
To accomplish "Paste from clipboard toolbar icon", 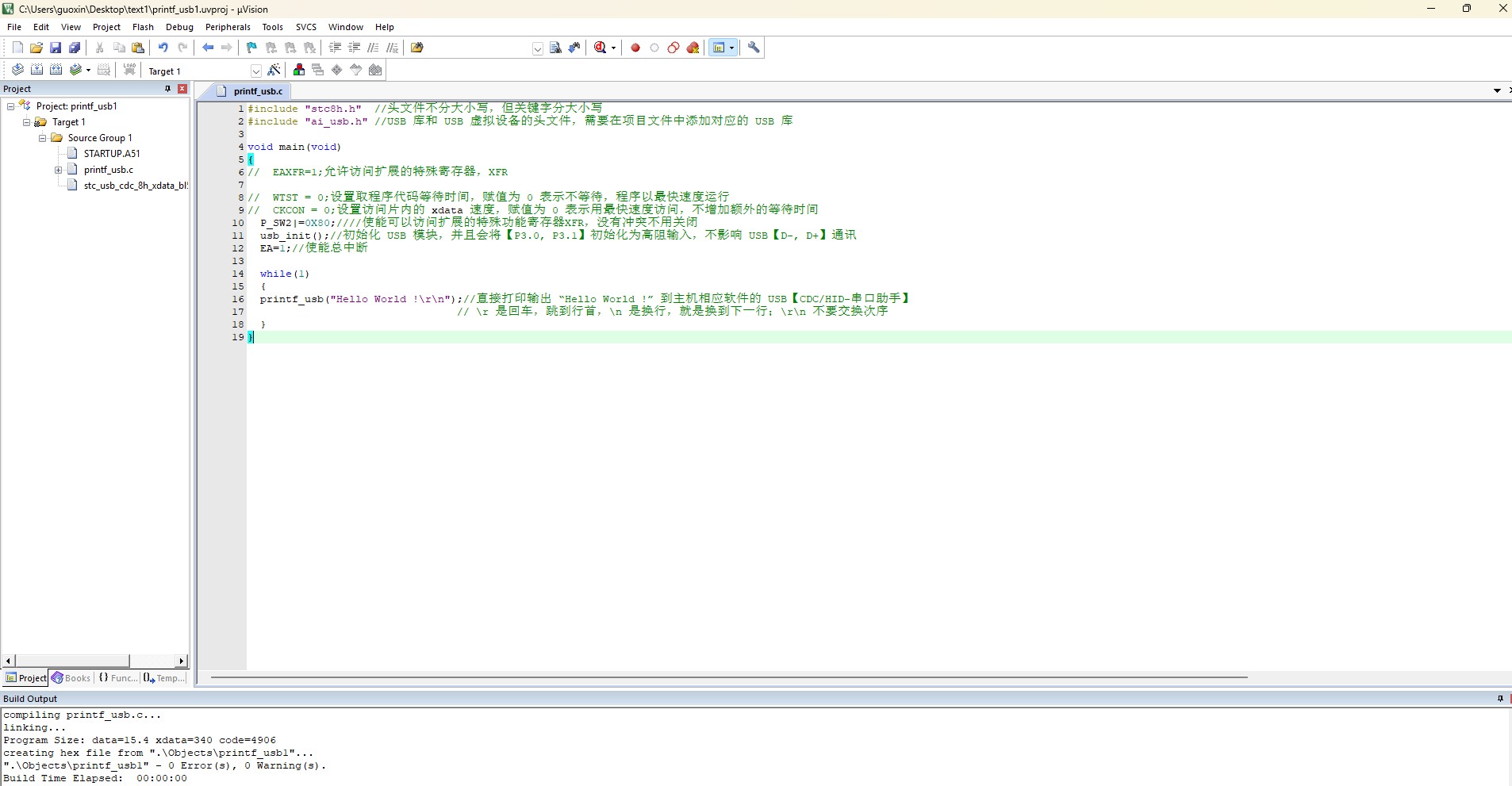I will pyautogui.click(x=138, y=48).
